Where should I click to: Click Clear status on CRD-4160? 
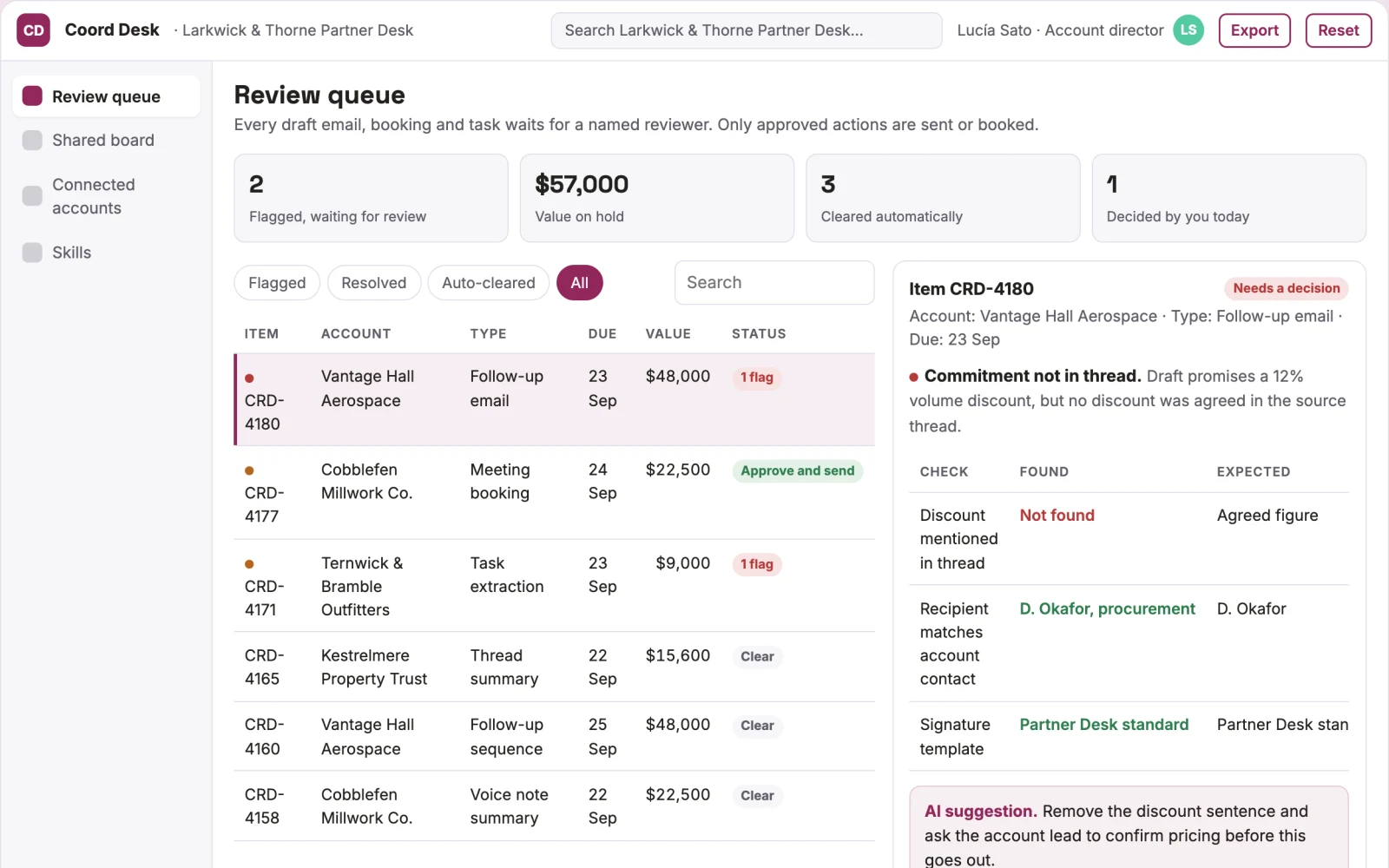(757, 726)
